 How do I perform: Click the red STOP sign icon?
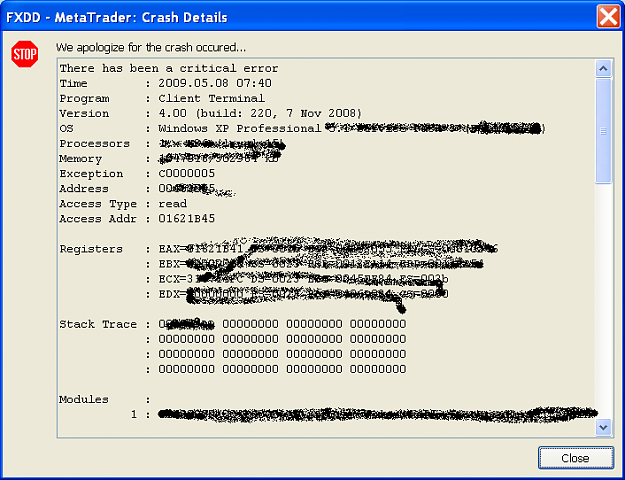25,54
